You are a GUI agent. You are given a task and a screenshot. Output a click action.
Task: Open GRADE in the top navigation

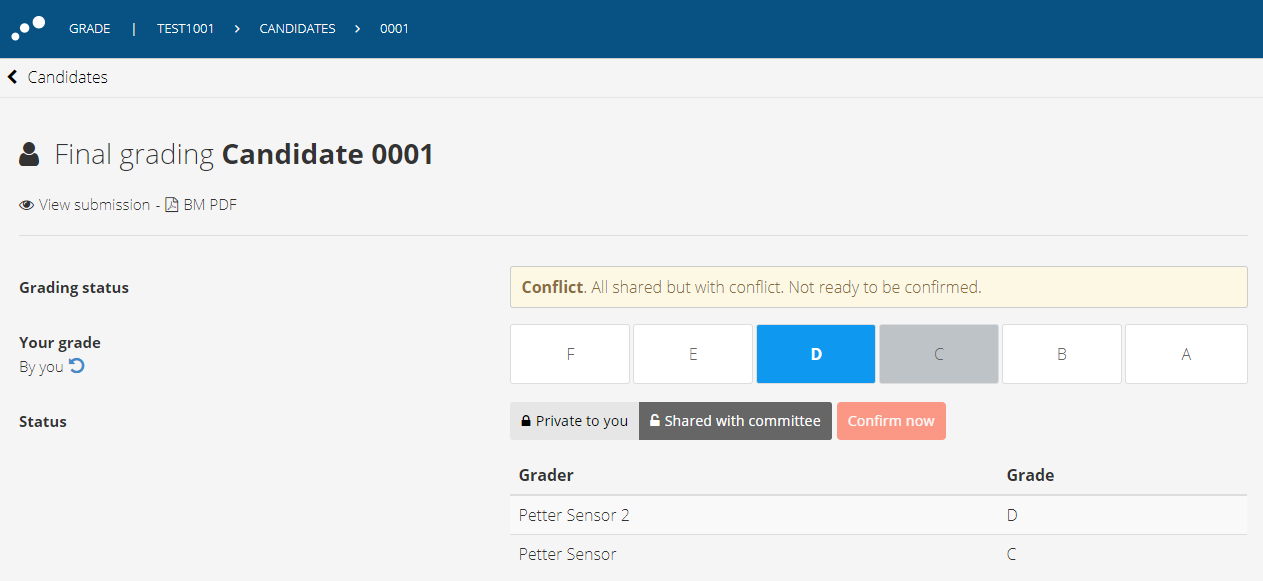[90, 29]
